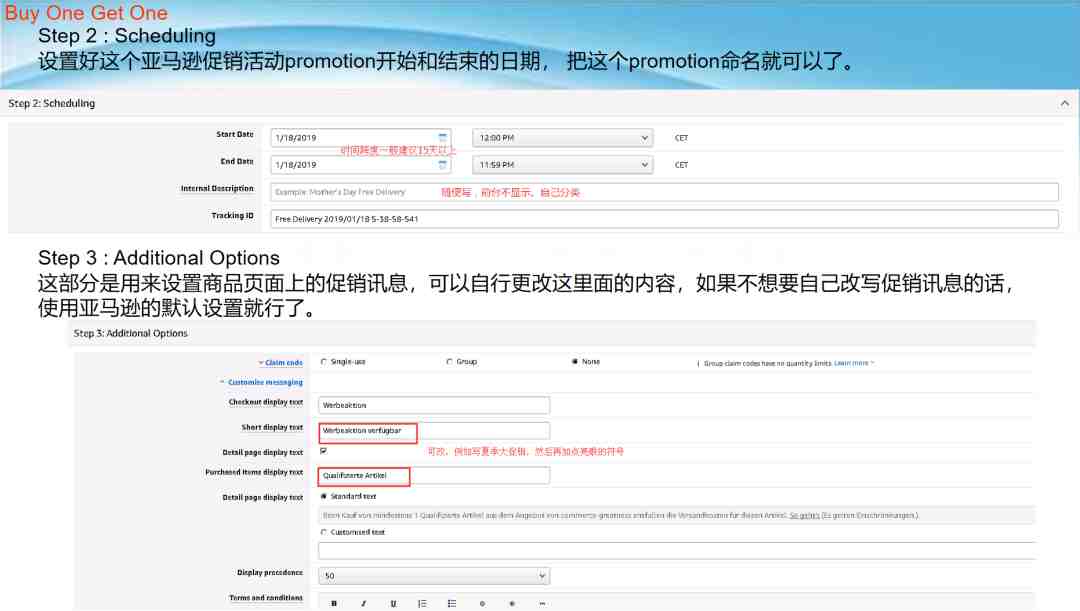The height and width of the screenshot is (611, 1080).
Task: Insert bulleted list in Terms editor
Action: [452, 603]
